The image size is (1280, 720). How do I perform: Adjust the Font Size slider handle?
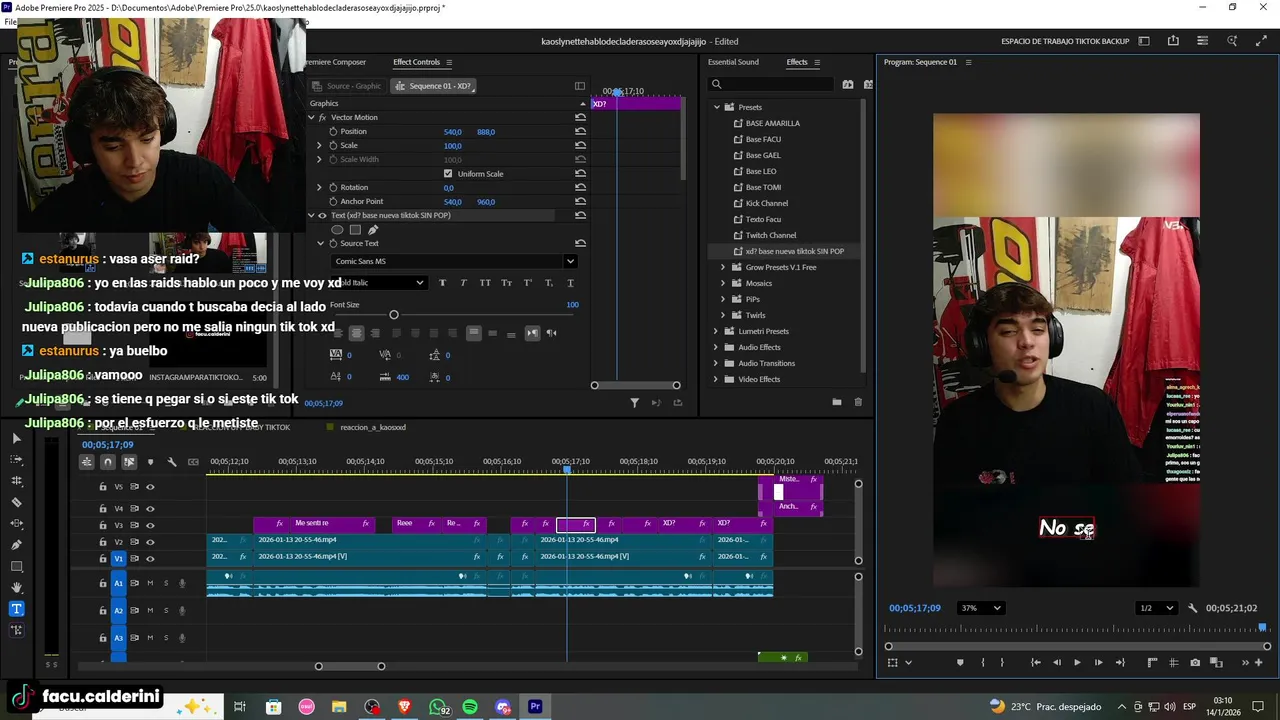click(393, 315)
